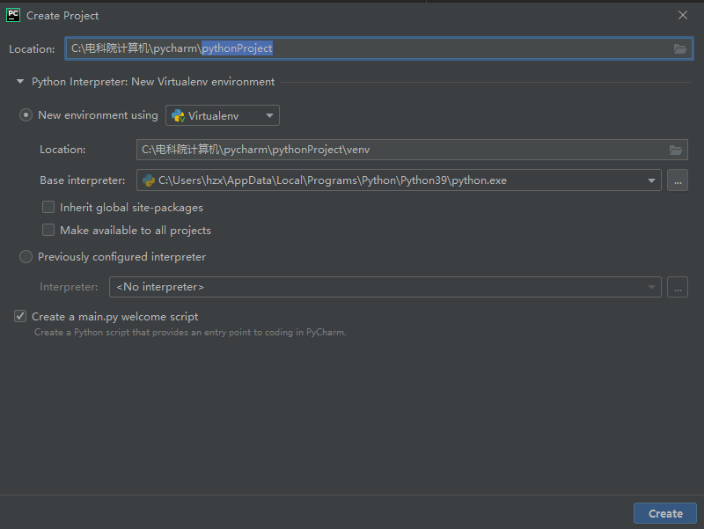Select New environment using radio button

click(26, 115)
